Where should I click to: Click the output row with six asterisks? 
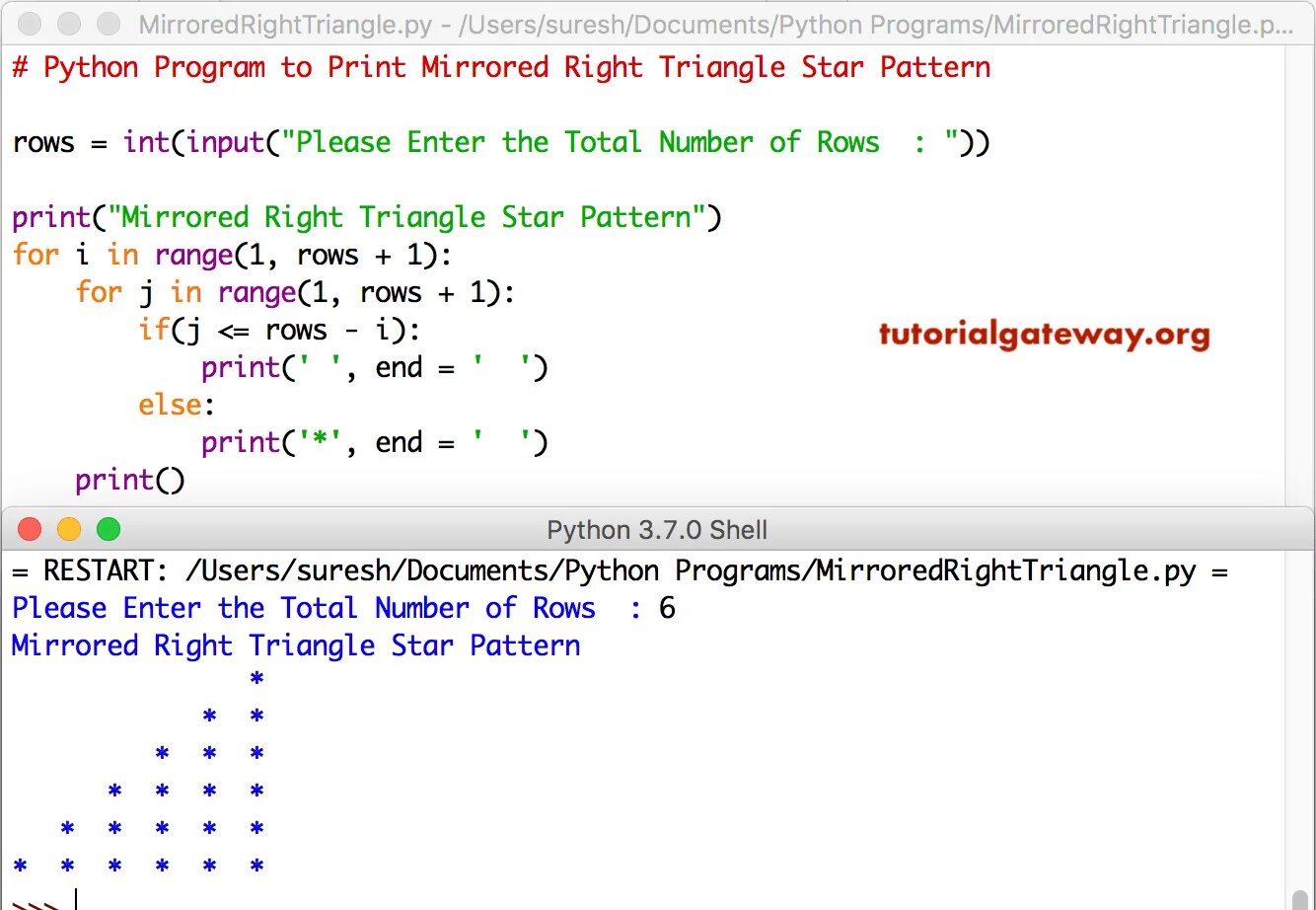pos(138,867)
